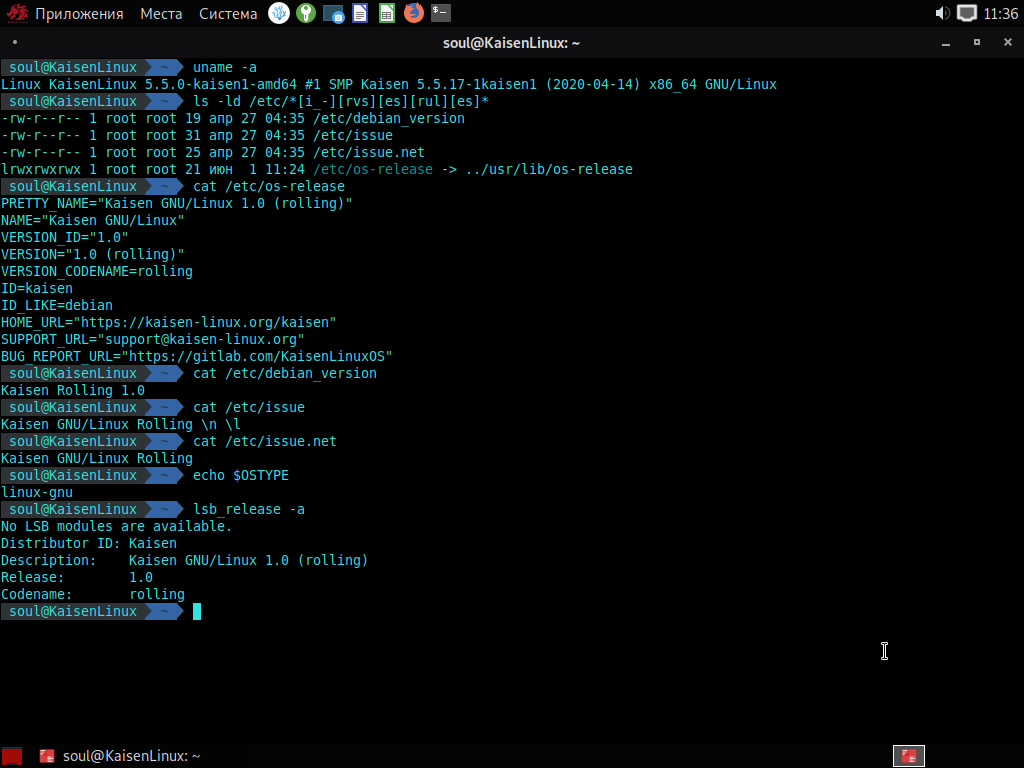The height and width of the screenshot is (768, 1024).
Task: Click the network display icon in the tray
Action: pos(967,13)
